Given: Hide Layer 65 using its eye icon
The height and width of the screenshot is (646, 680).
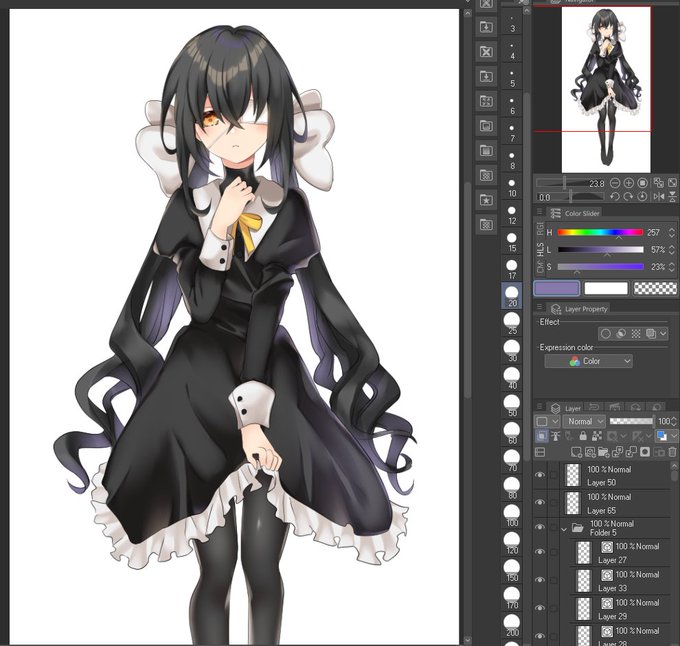Looking at the screenshot, I should click(540, 502).
